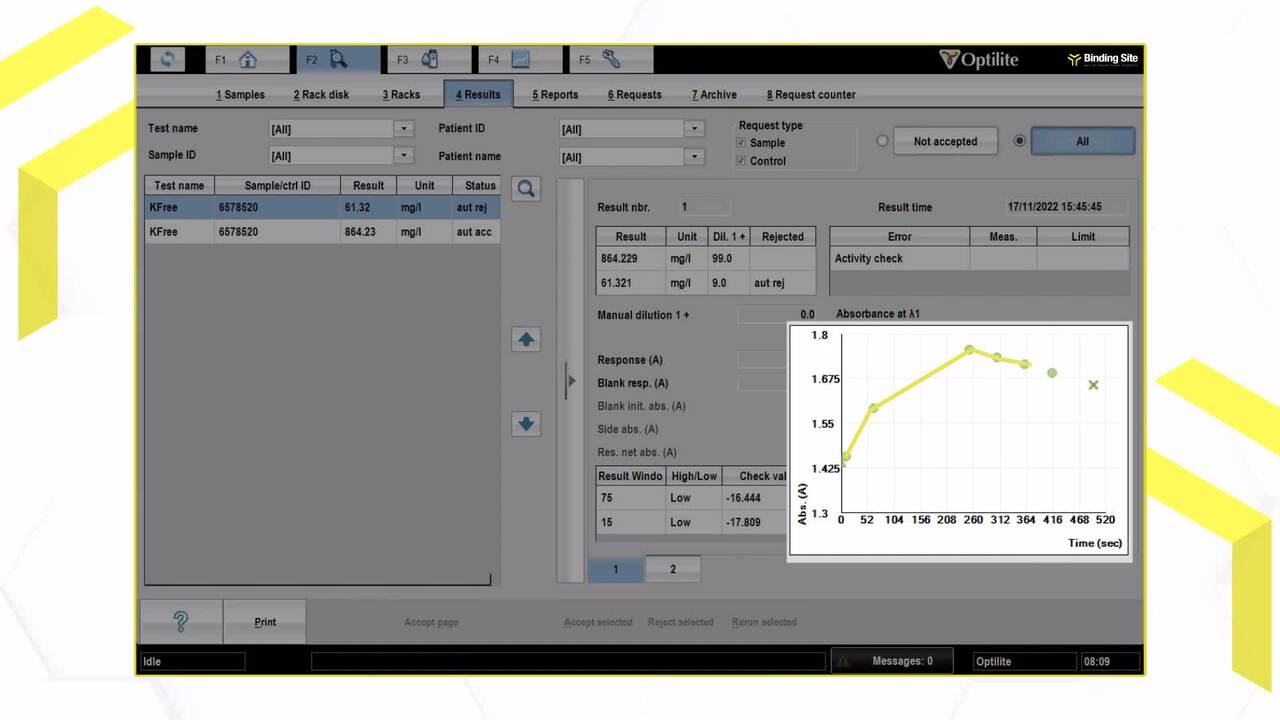Toggle the Control request type checkbox

pyautogui.click(x=741, y=161)
